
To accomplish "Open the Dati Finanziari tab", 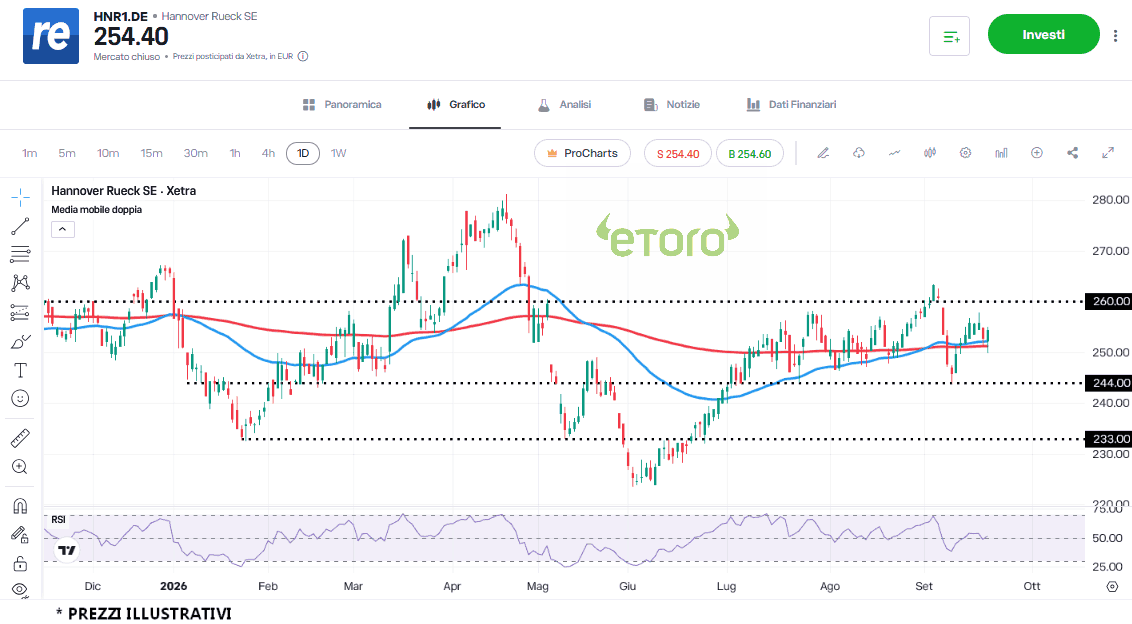I will click(x=791, y=105).
